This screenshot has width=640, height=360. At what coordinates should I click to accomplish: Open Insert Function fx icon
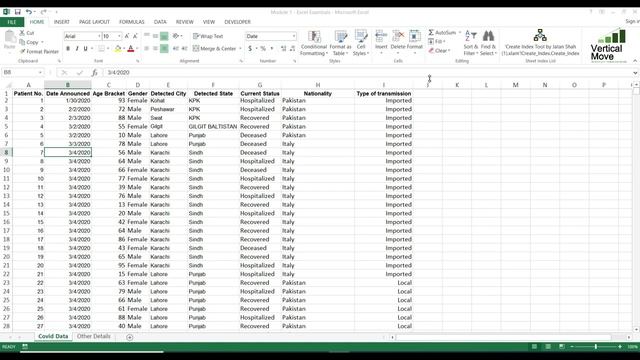click(94, 73)
